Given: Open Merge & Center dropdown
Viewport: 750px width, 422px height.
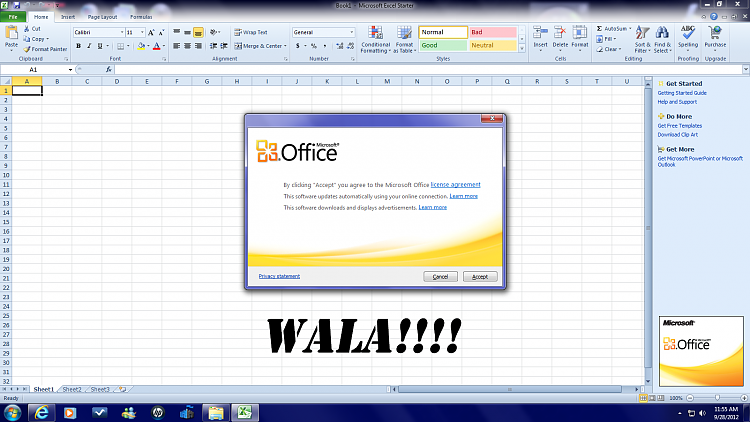Looking at the screenshot, I should (x=285, y=46).
